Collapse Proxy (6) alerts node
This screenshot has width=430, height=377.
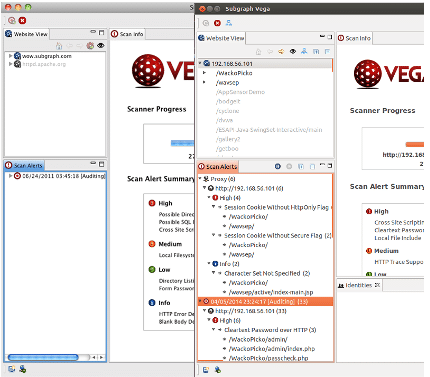pyautogui.click(x=200, y=179)
